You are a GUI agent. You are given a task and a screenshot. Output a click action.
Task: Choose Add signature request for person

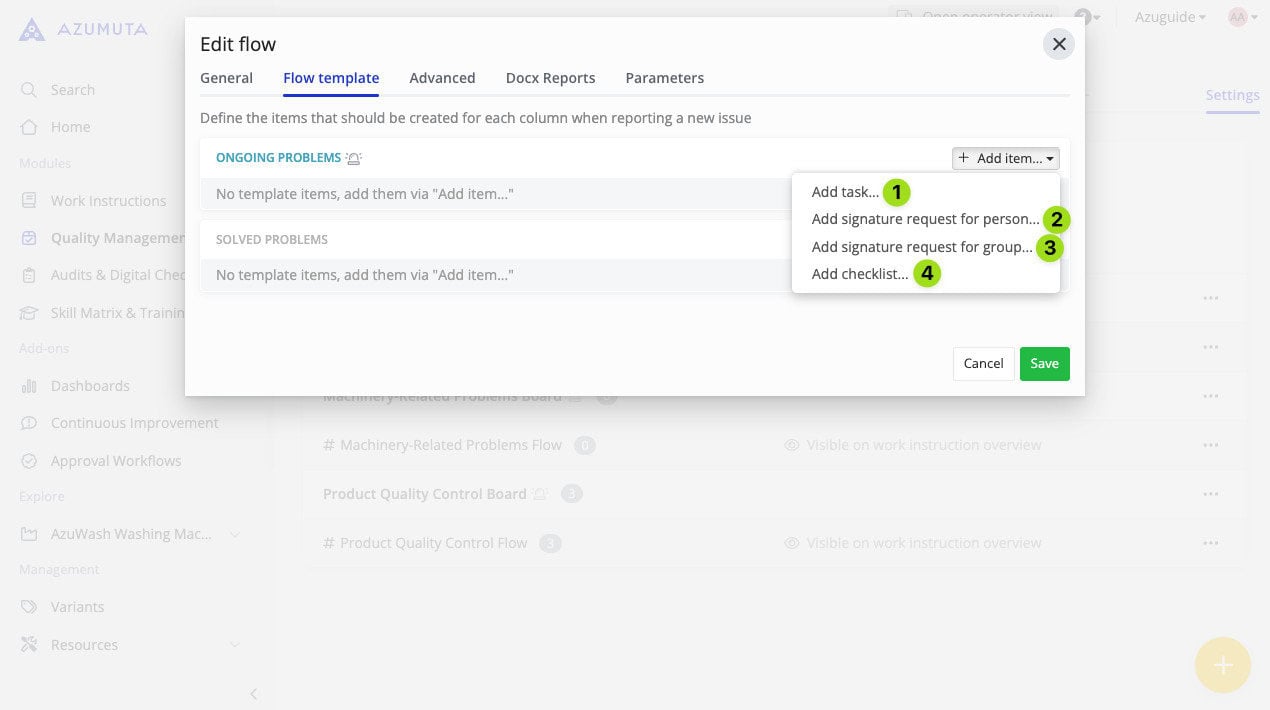click(x=924, y=219)
